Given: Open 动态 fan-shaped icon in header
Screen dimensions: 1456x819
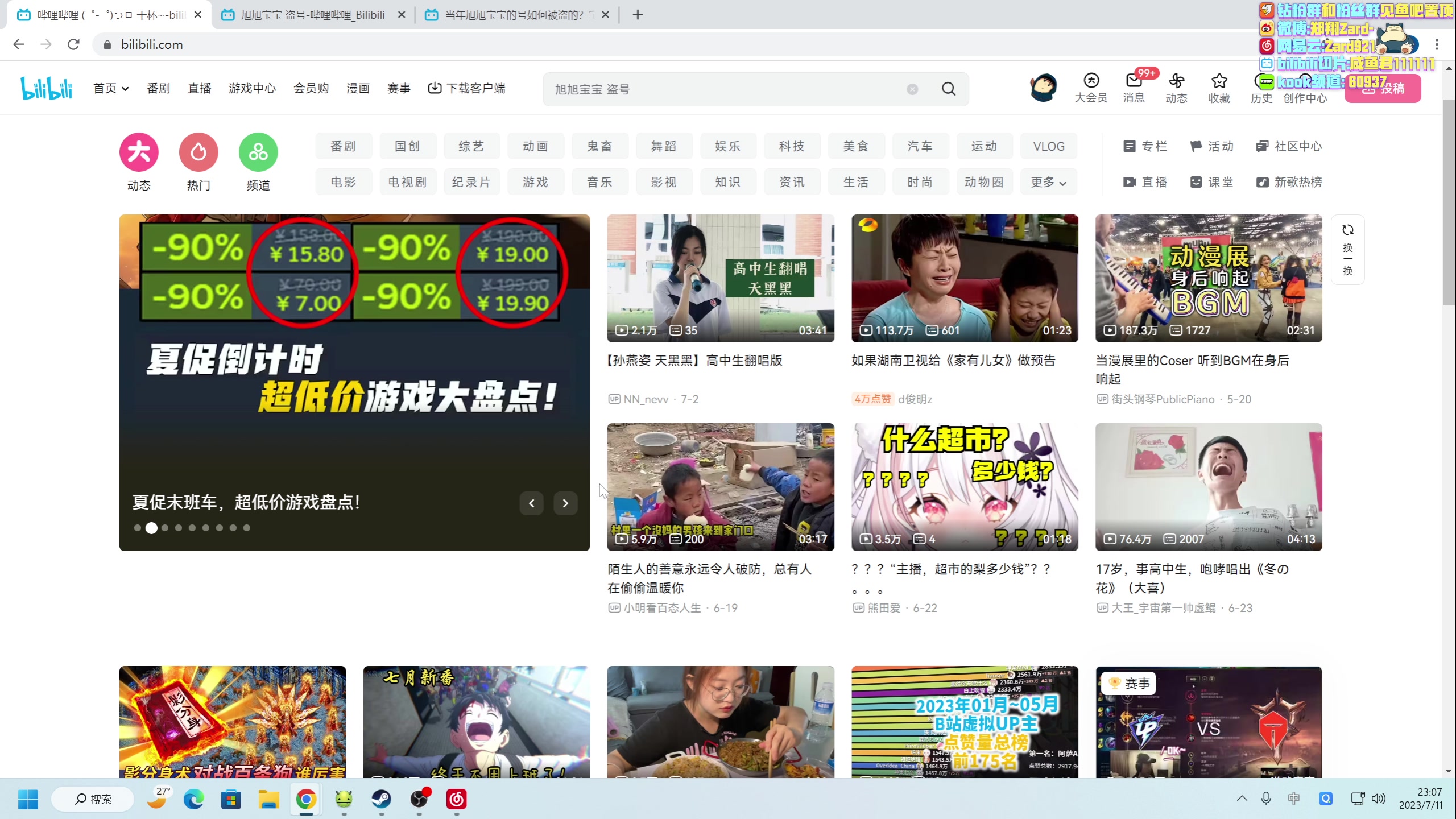Looking at the screenshot, I should pyautogui.click(x=1176, y=81).
